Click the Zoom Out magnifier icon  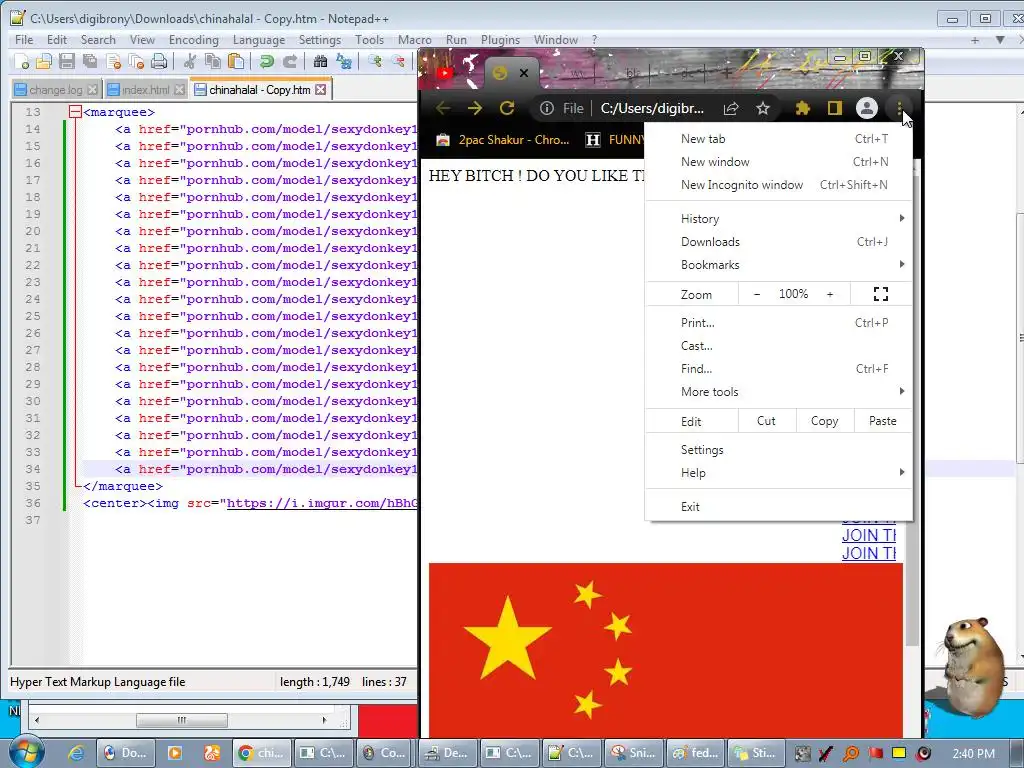pos(397,62)
